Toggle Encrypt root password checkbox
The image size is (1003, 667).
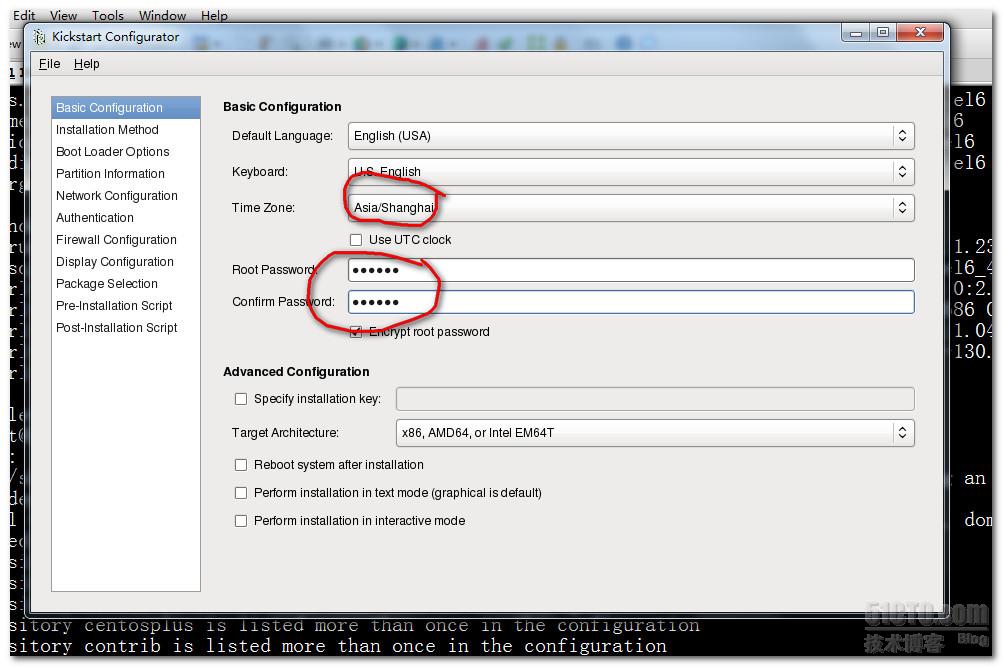pyautogui.click(x=356, y=332)
